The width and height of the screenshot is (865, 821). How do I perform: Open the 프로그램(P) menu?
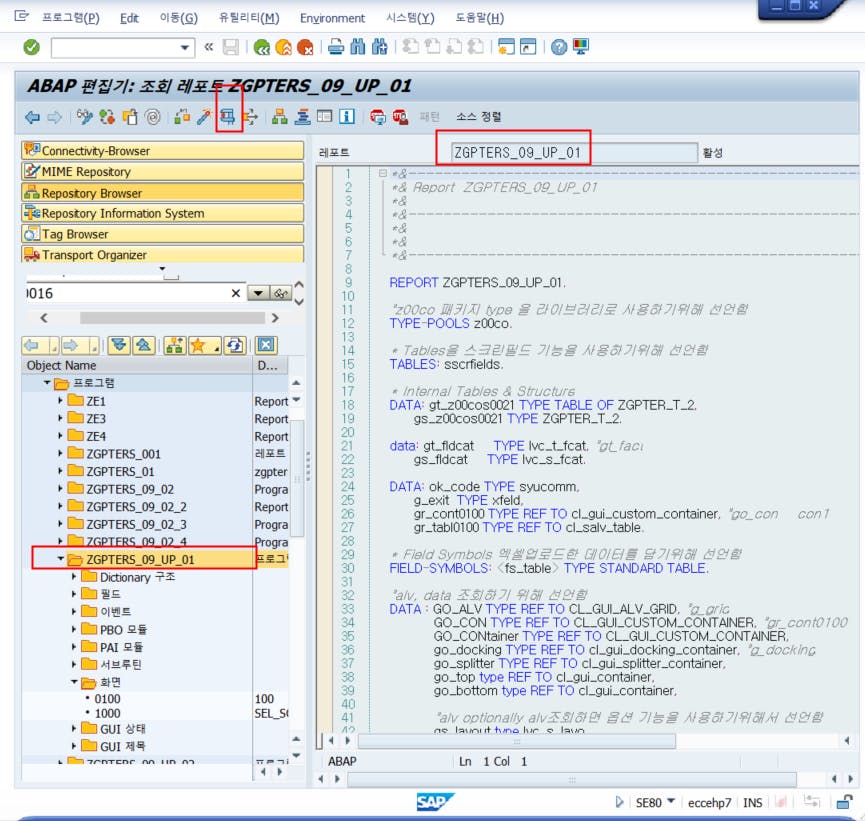(x=71, y=18)
